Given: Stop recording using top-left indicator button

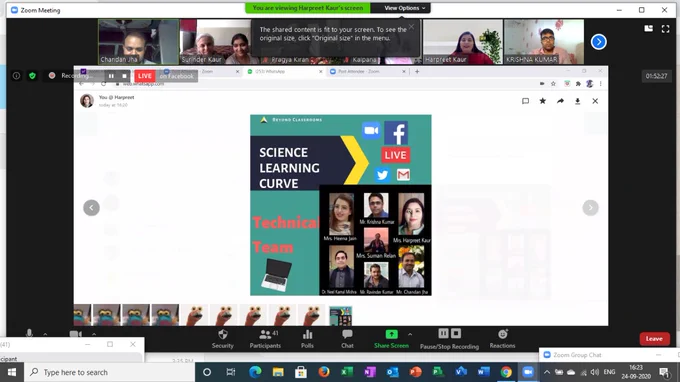Looking at the screenshot, I should click(124, 76).
